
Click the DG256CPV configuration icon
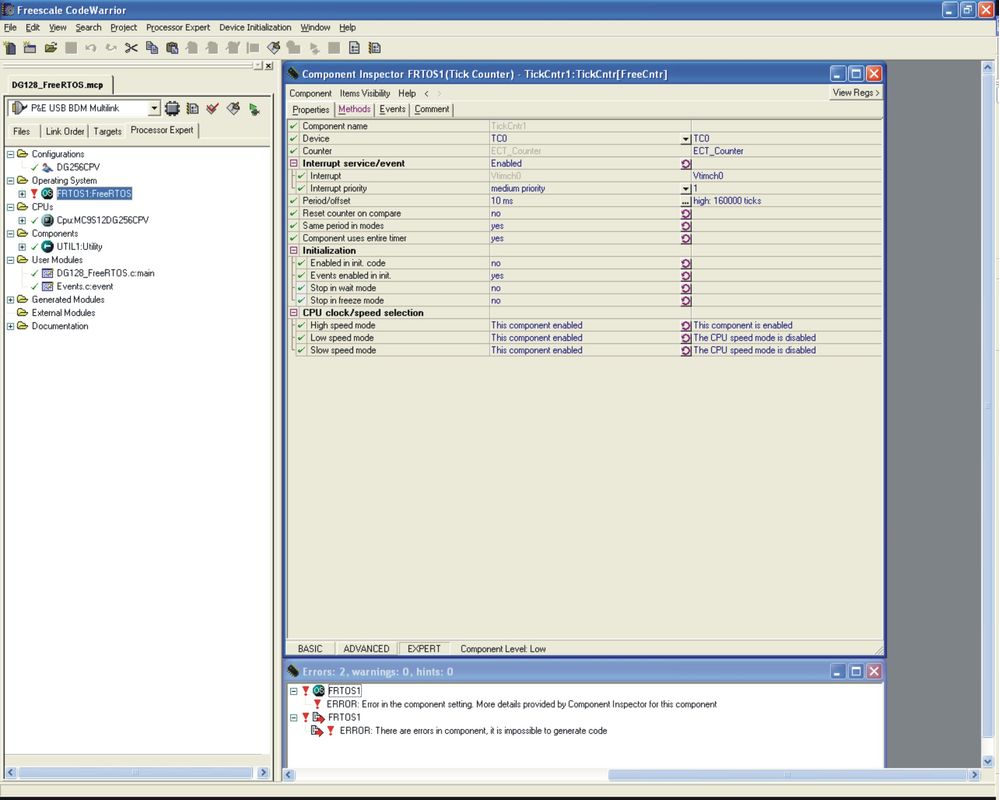[x=47, y=168]
